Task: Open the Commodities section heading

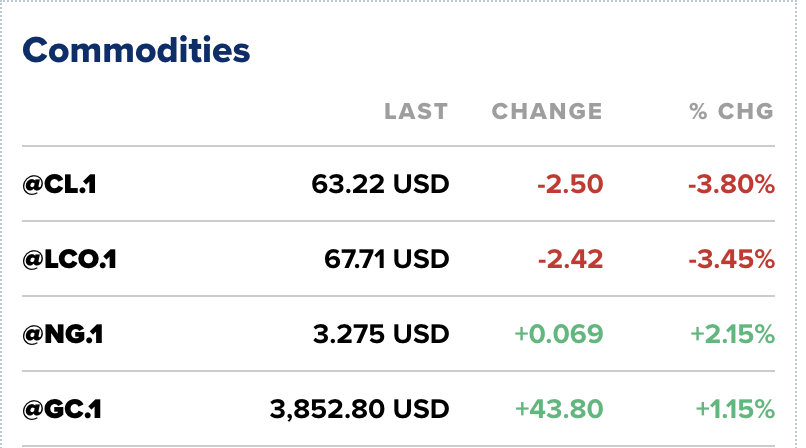Action: (x=136, y=49)
